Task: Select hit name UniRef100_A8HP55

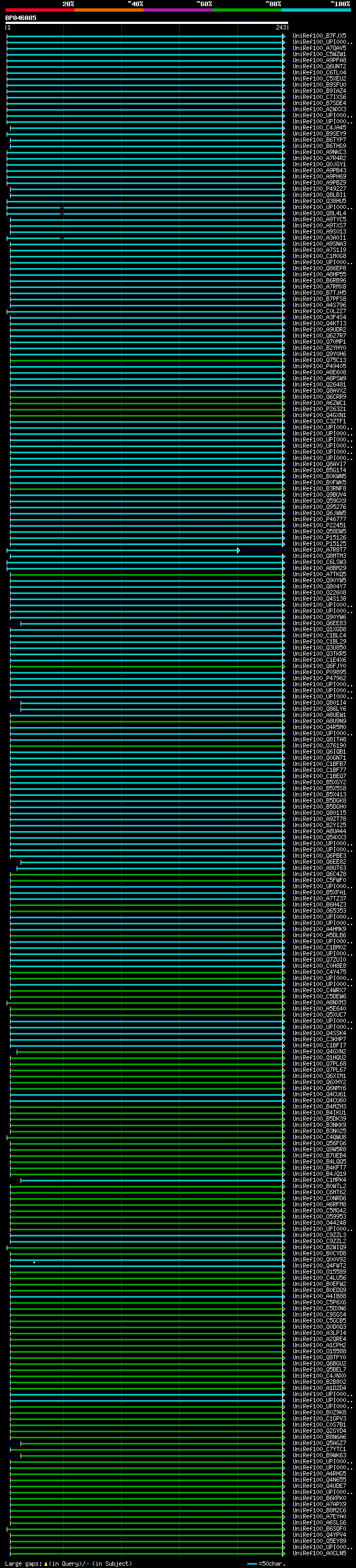Action: coord(319,275)
